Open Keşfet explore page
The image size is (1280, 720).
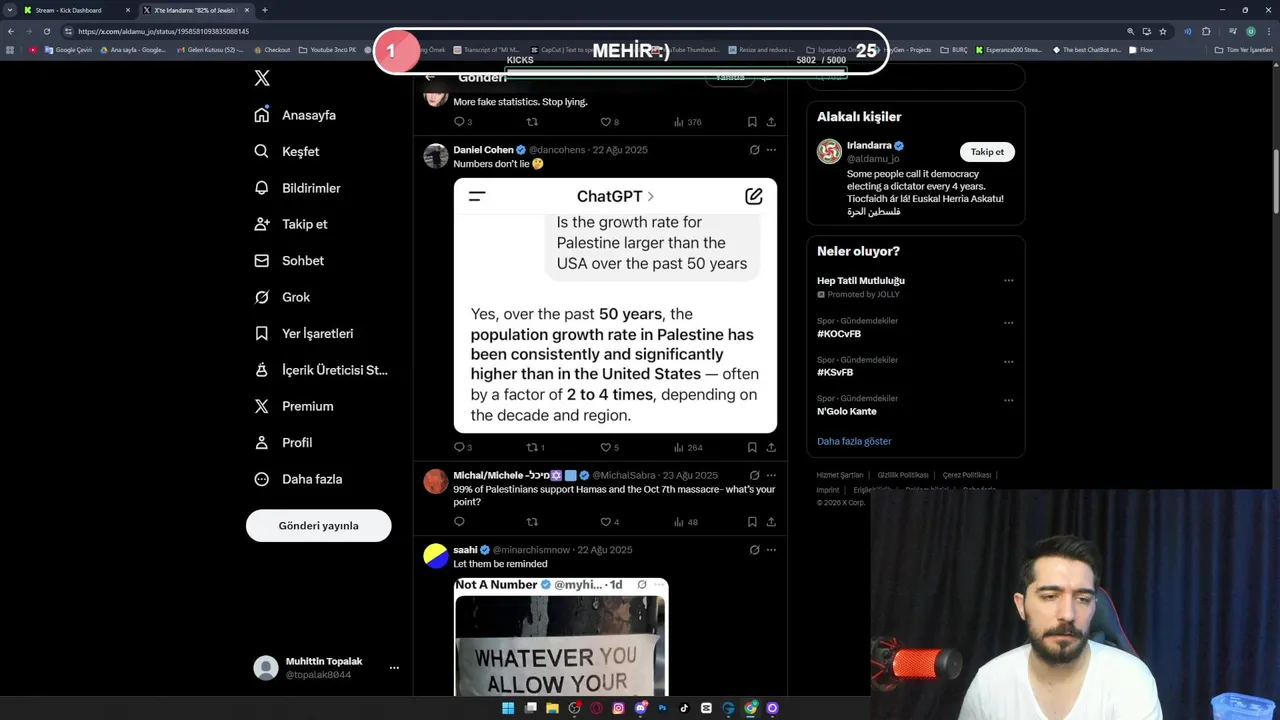coord(287,151)
